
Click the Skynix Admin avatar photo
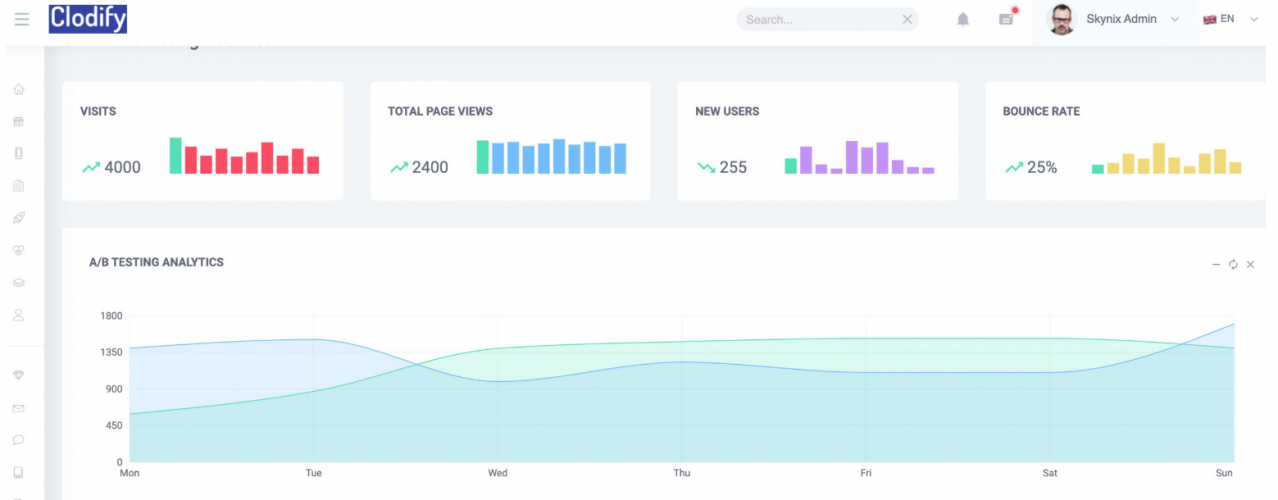coord(1062,19)
